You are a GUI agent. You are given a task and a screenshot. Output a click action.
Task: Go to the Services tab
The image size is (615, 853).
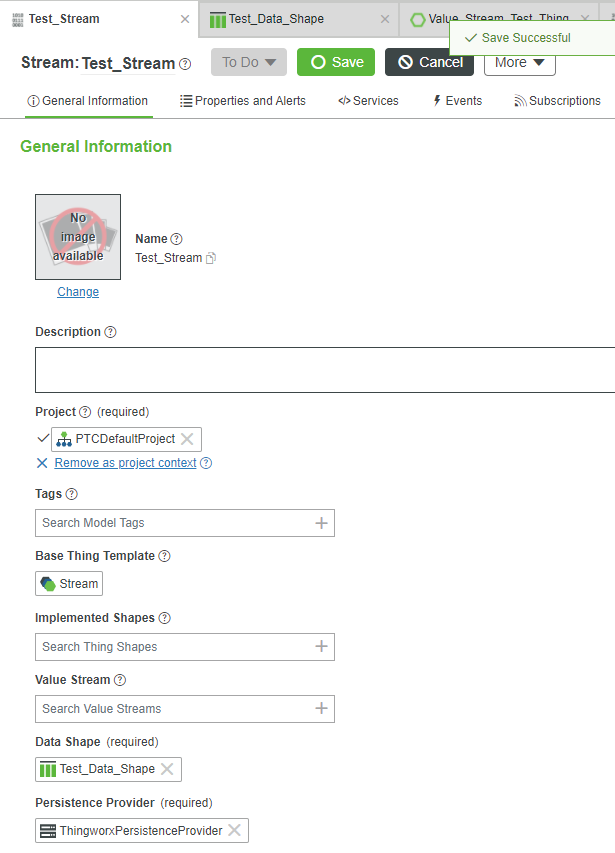tap(368, 101)
